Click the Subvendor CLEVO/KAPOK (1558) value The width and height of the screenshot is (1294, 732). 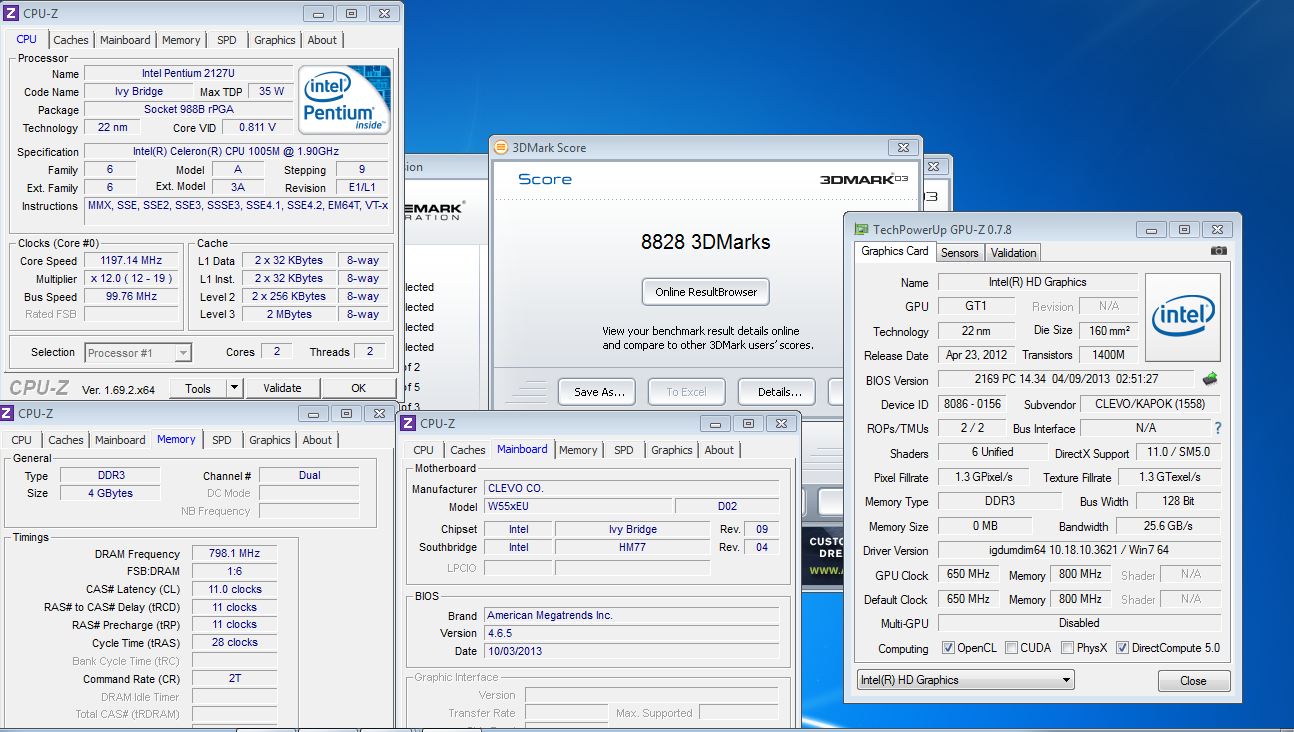(1151, 404)
